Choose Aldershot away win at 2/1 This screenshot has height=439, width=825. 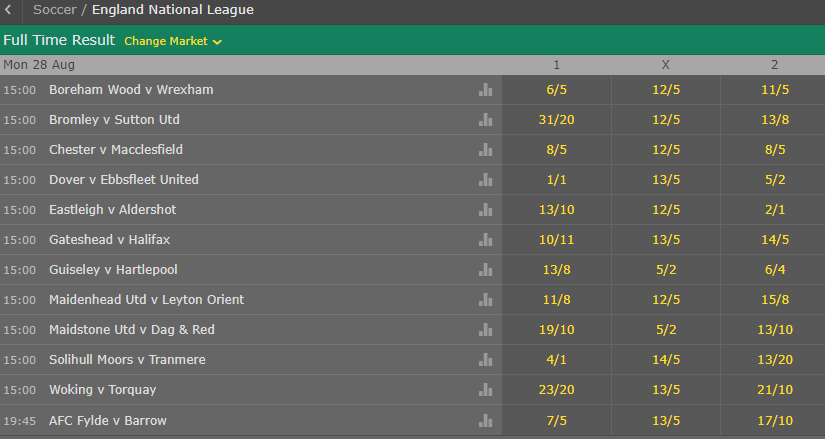click(774, 209)
